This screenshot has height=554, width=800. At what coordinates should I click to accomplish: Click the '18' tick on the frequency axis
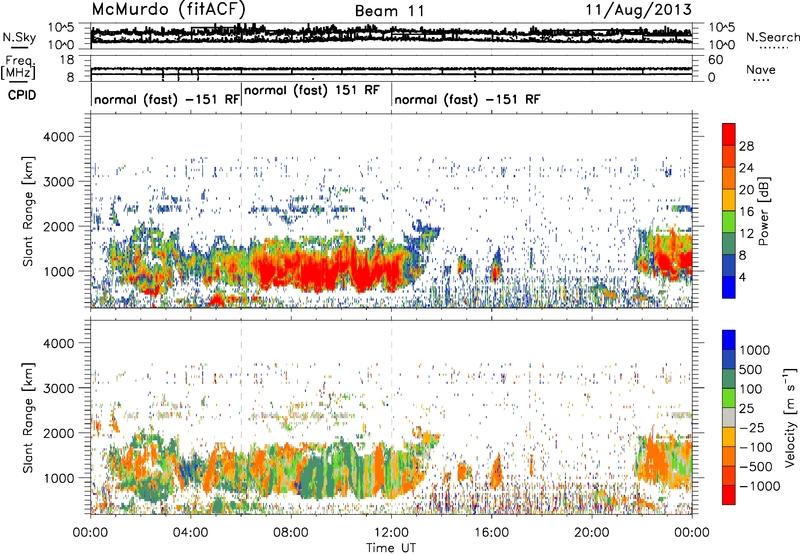[x=66, y=60]
